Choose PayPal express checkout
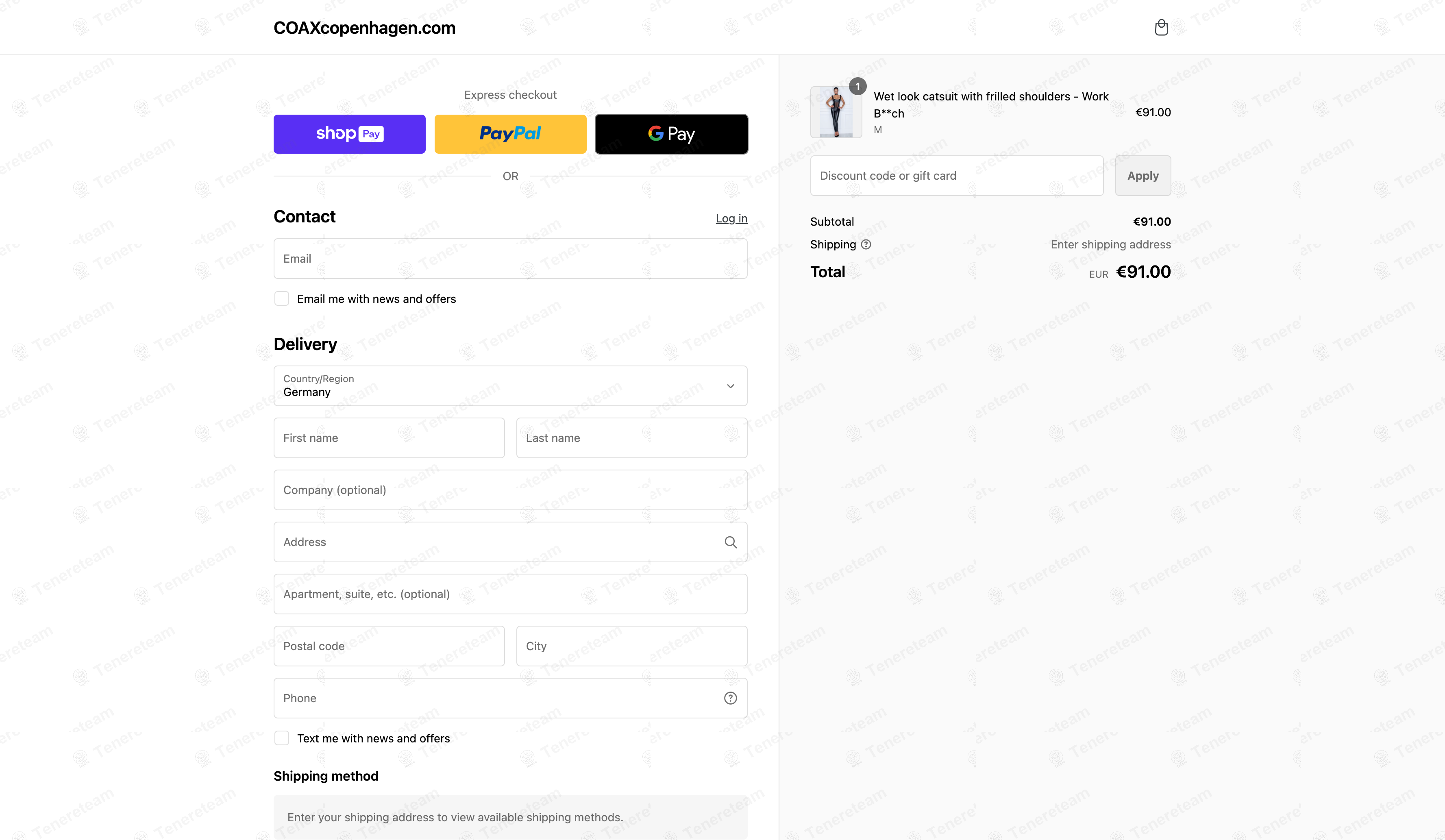 (510, 134)
